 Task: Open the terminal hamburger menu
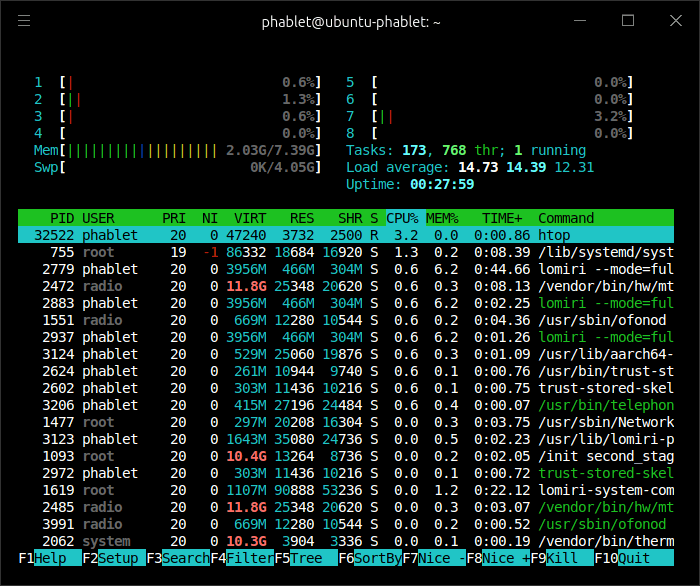24,21
